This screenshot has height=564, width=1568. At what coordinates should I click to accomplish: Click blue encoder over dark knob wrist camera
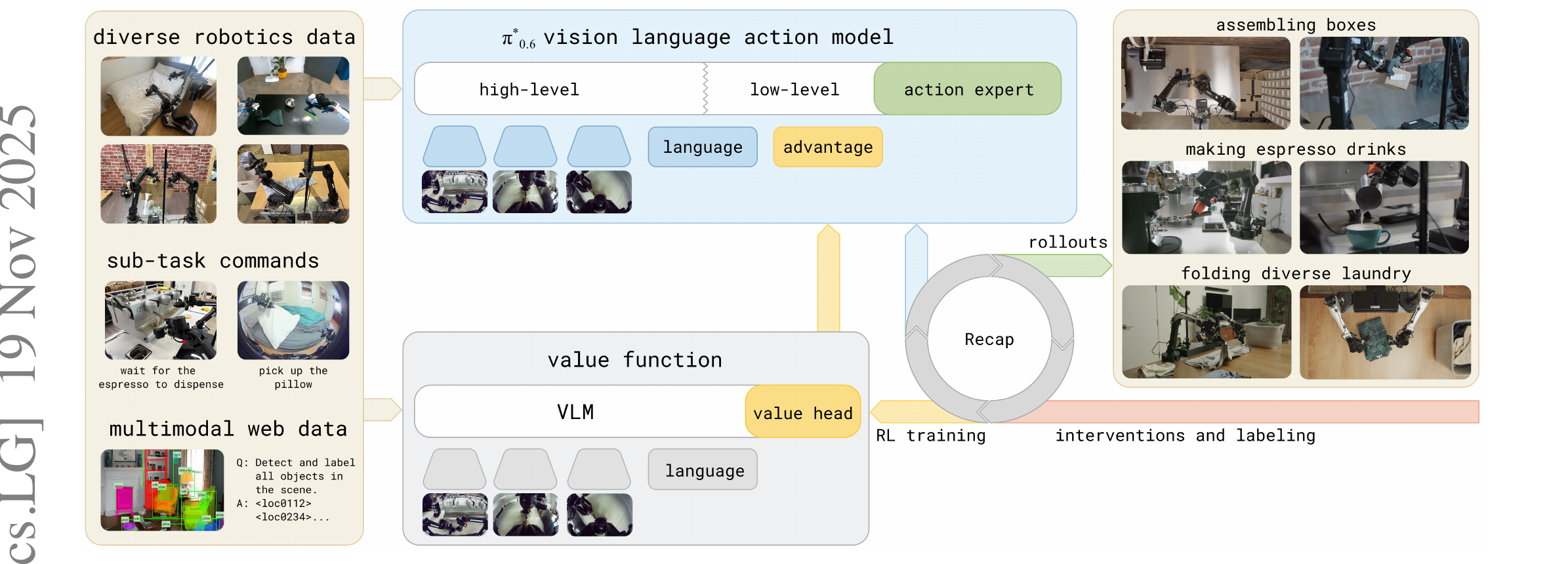[x=599, y=146]
